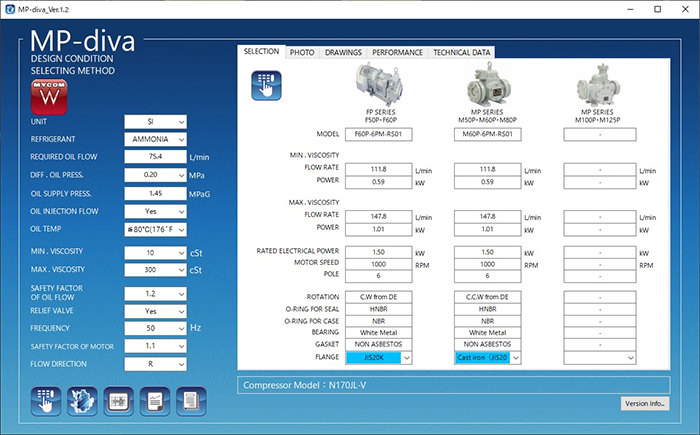Screen dimensions: 700x435
Task: Click the M60P-6PM-RS01 model field
Action: click(488, 134)
